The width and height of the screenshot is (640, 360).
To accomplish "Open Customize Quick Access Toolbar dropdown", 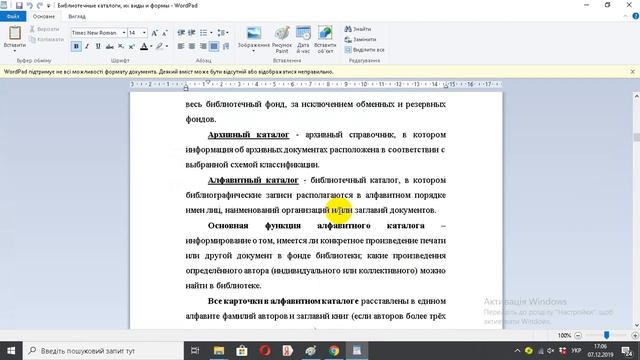I will (x=49, y=6).
